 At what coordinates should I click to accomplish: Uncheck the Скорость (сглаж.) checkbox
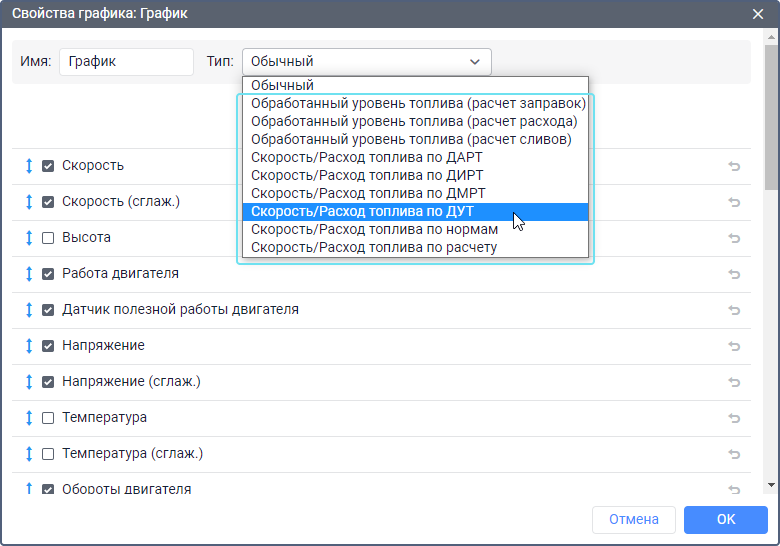[x=48, y=202]
